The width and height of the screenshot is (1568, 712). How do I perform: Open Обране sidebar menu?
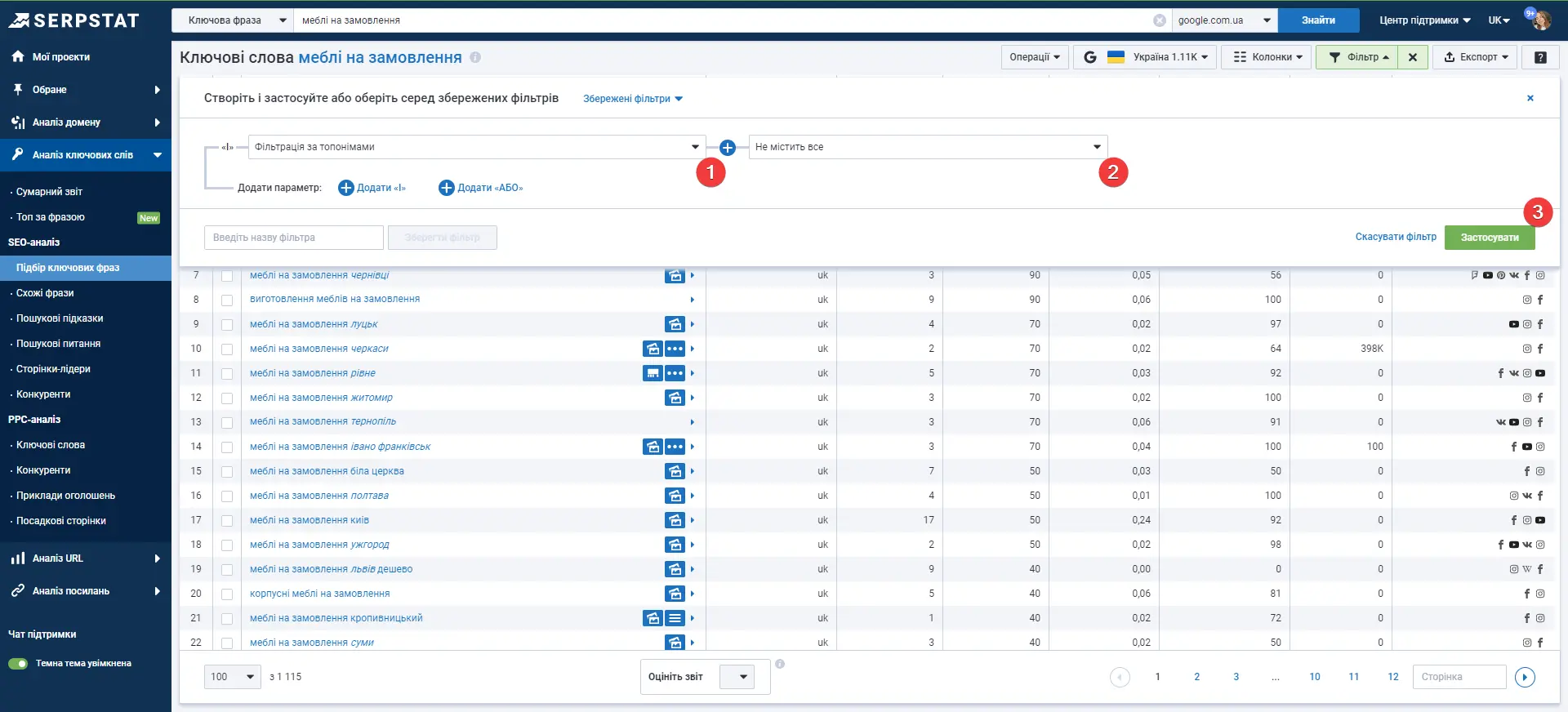coord(86,90)
